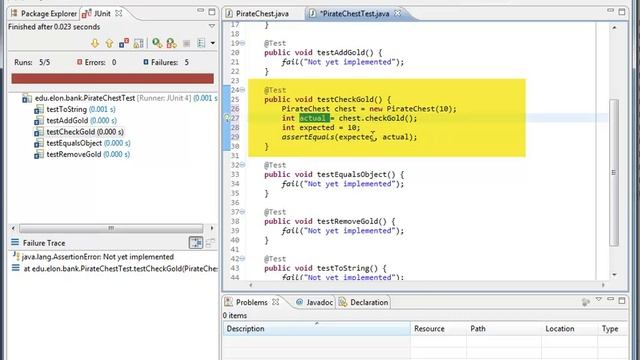Rerun test, failures first
Screen dimensions: 640x360
click(171, 43)
